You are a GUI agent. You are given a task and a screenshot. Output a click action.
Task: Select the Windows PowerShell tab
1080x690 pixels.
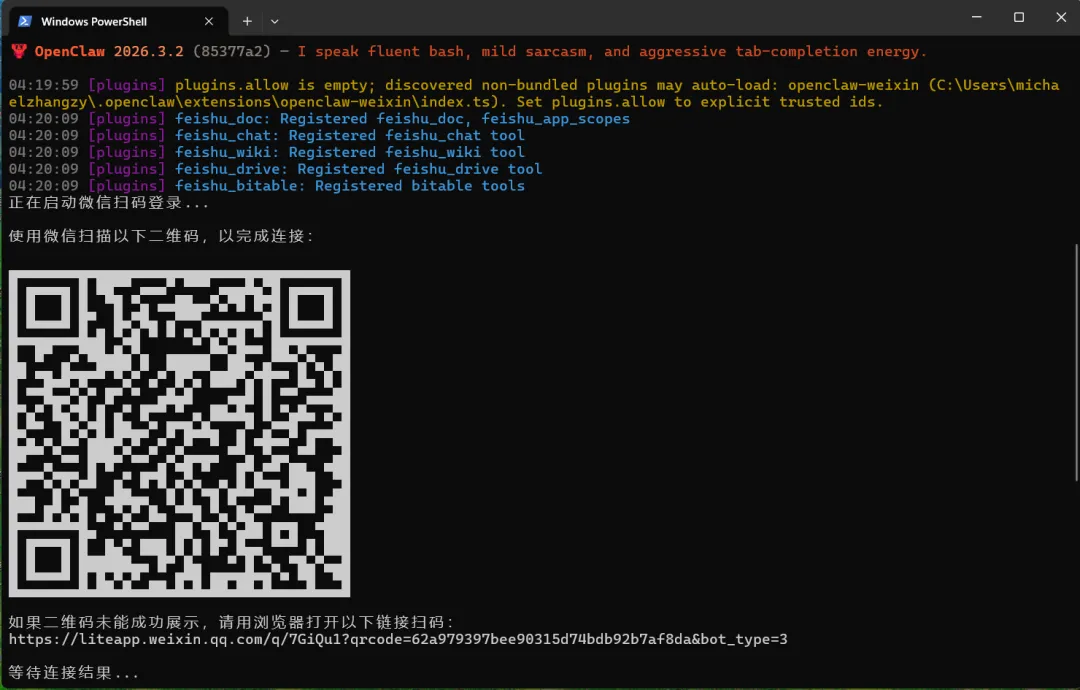[117, 21]
